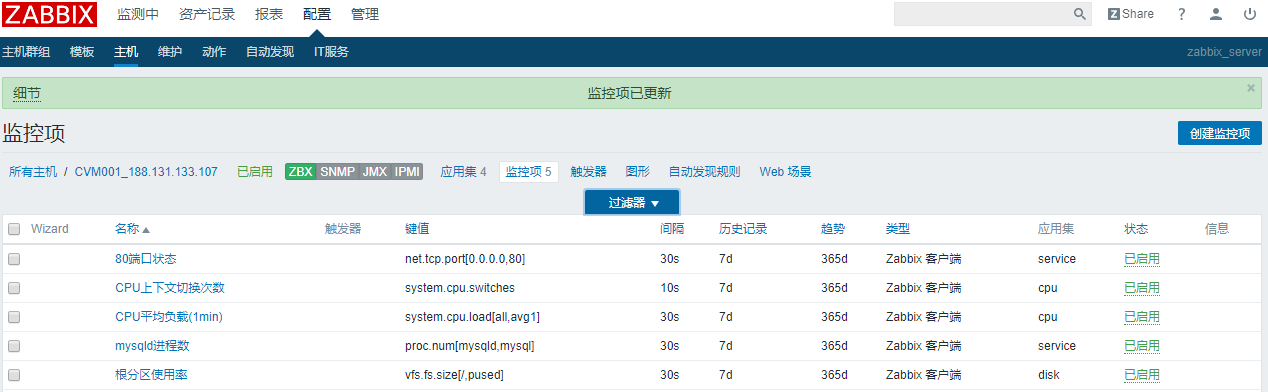
Task: Open the help question mark icon
Action: (x=1182, y=14)
